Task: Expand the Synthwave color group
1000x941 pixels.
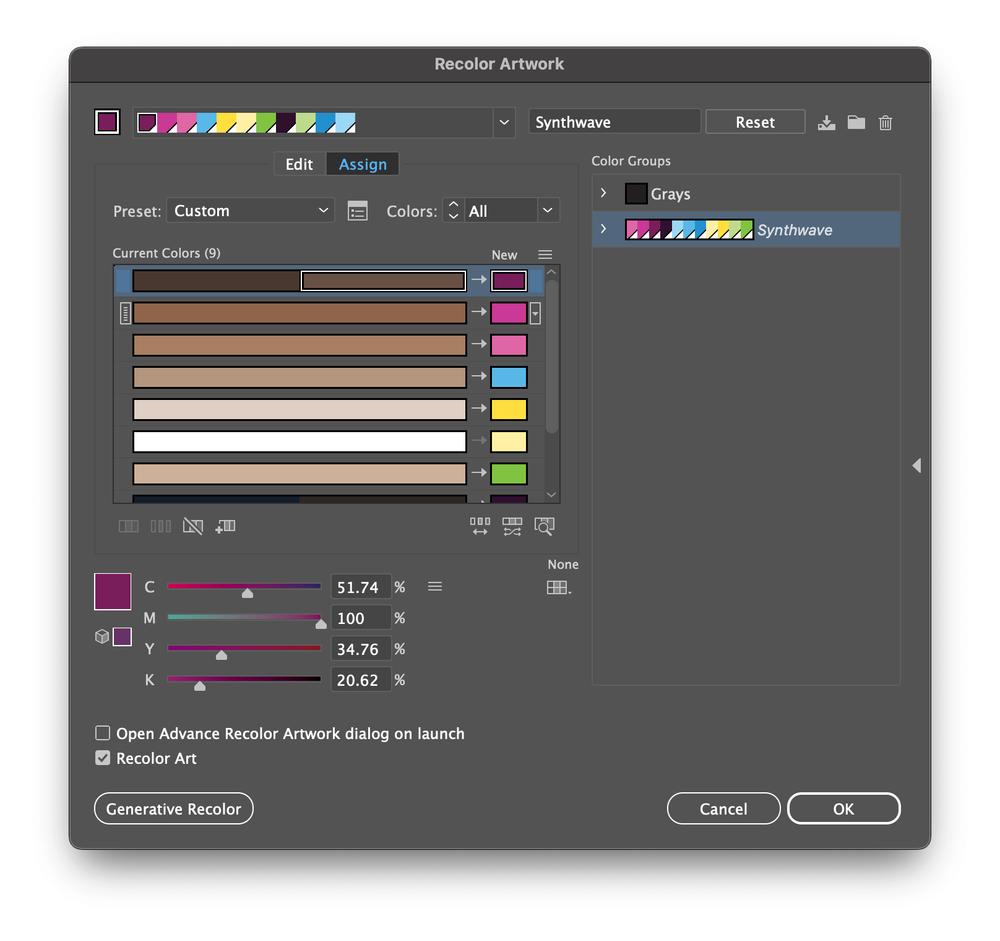Action: pos(603,228)
